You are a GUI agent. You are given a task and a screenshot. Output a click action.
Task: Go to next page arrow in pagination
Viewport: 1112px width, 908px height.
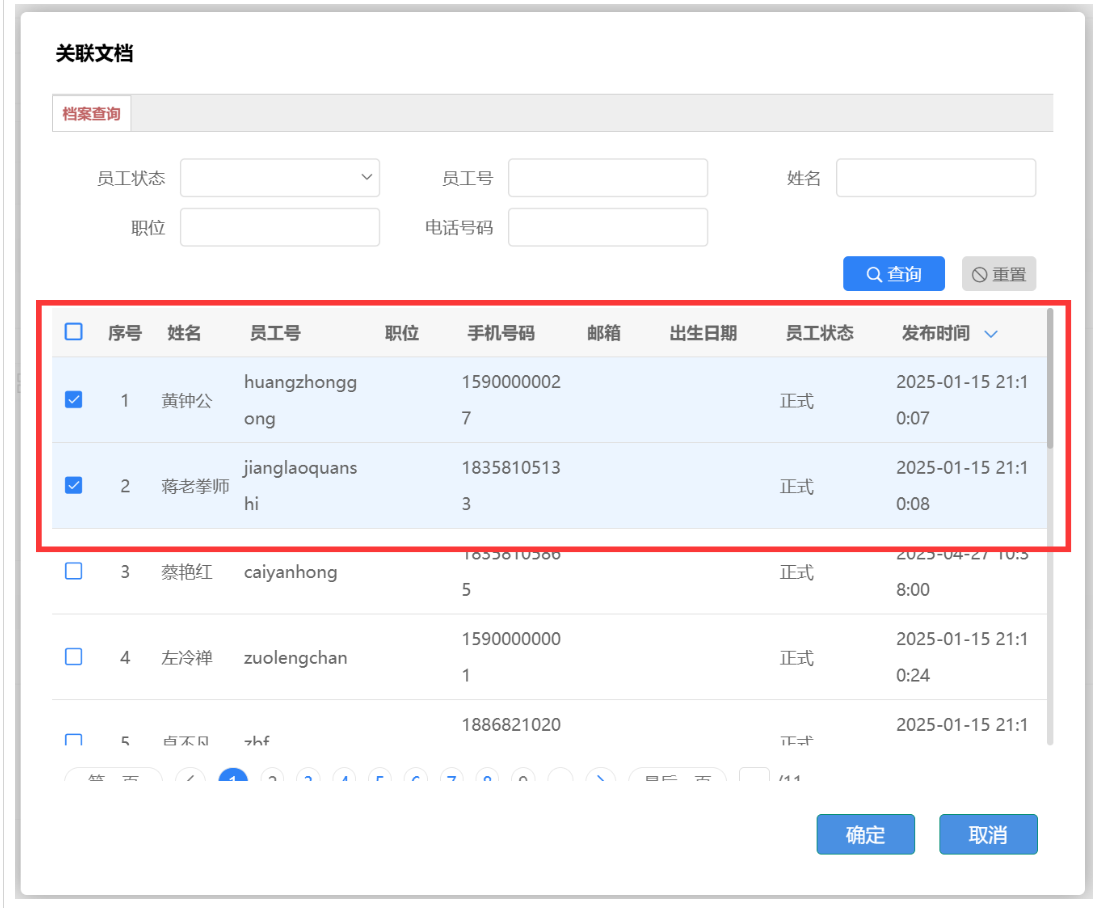599,780
